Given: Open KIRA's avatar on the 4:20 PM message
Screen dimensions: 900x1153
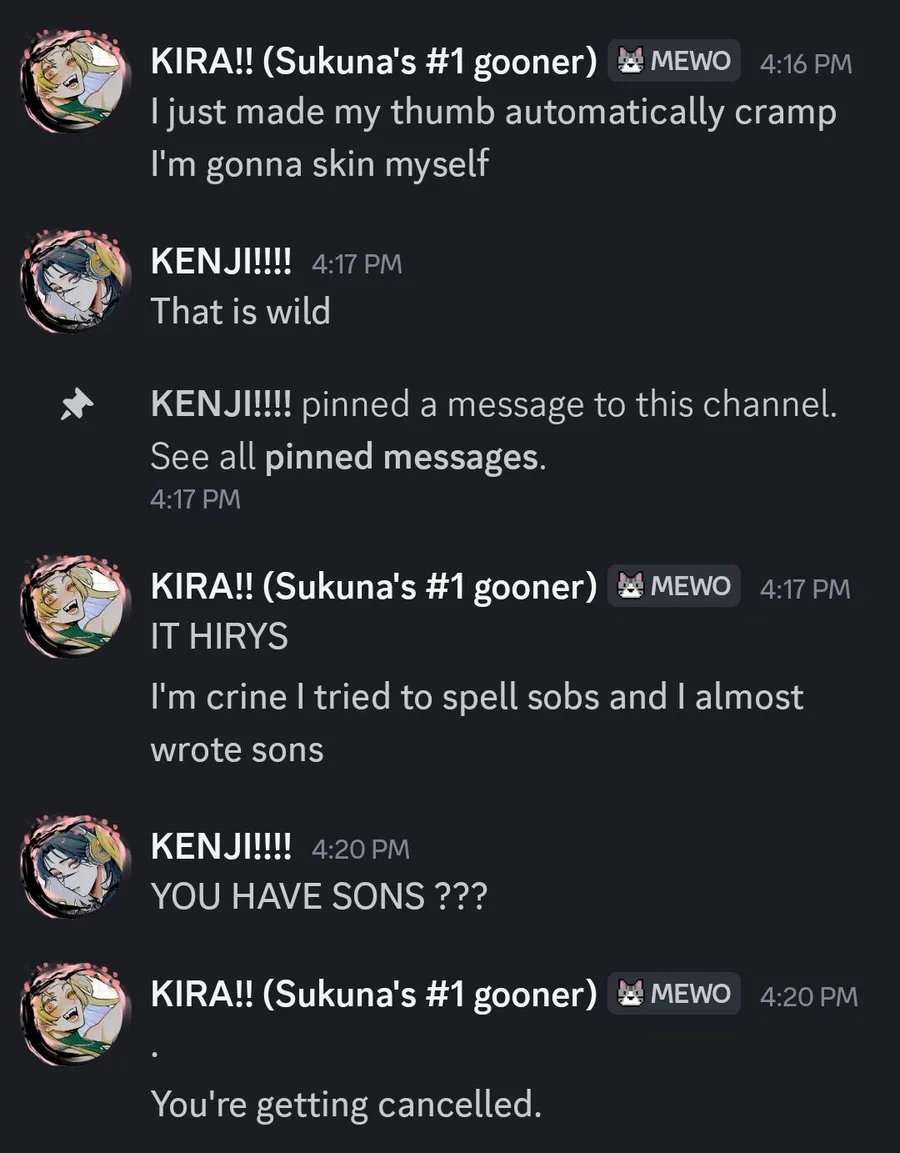Looking at the screenshot, I should pyautogui.click(x=77, y=1015).
